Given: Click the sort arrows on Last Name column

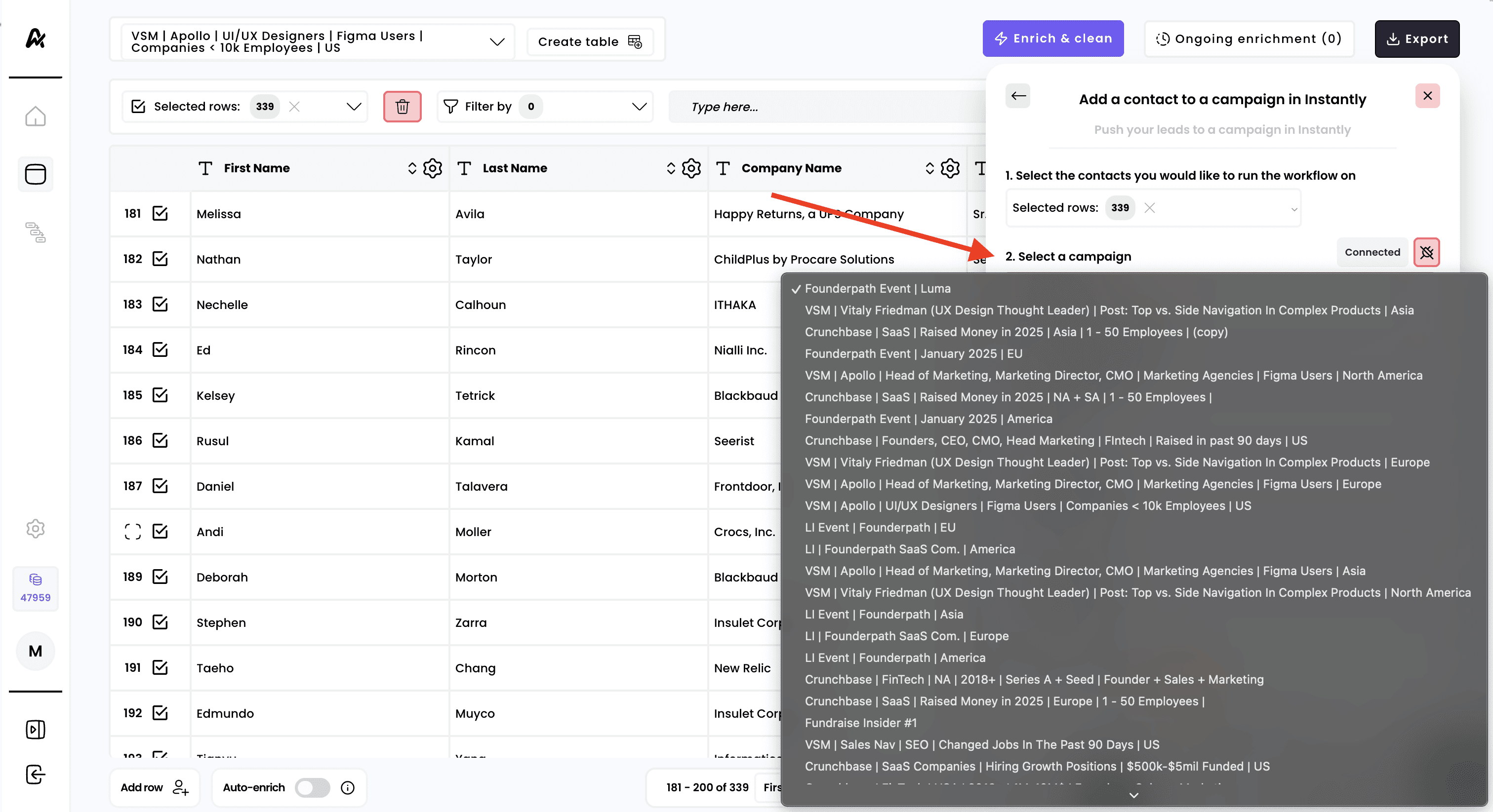Looking at the screenshot, I should pyautogui.click(x=671, y=168).
